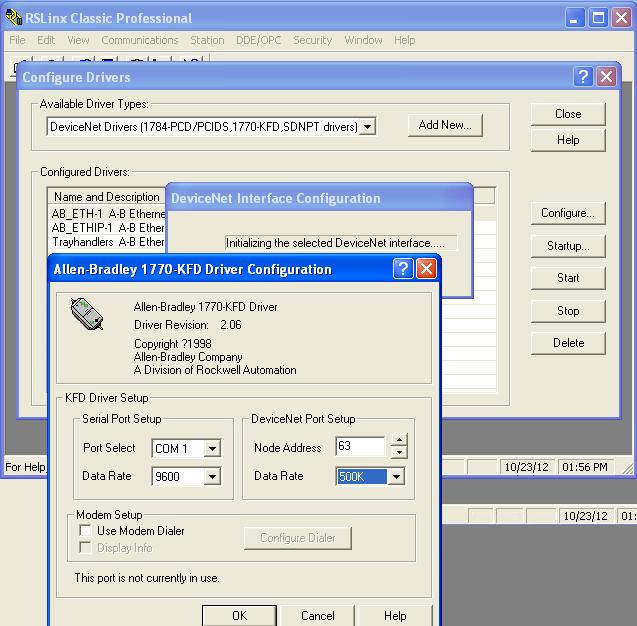This screenshot has height=626, width=637.
Task: Expand the Available Driver Types dropdown
Action: click(x=367, y=127)
